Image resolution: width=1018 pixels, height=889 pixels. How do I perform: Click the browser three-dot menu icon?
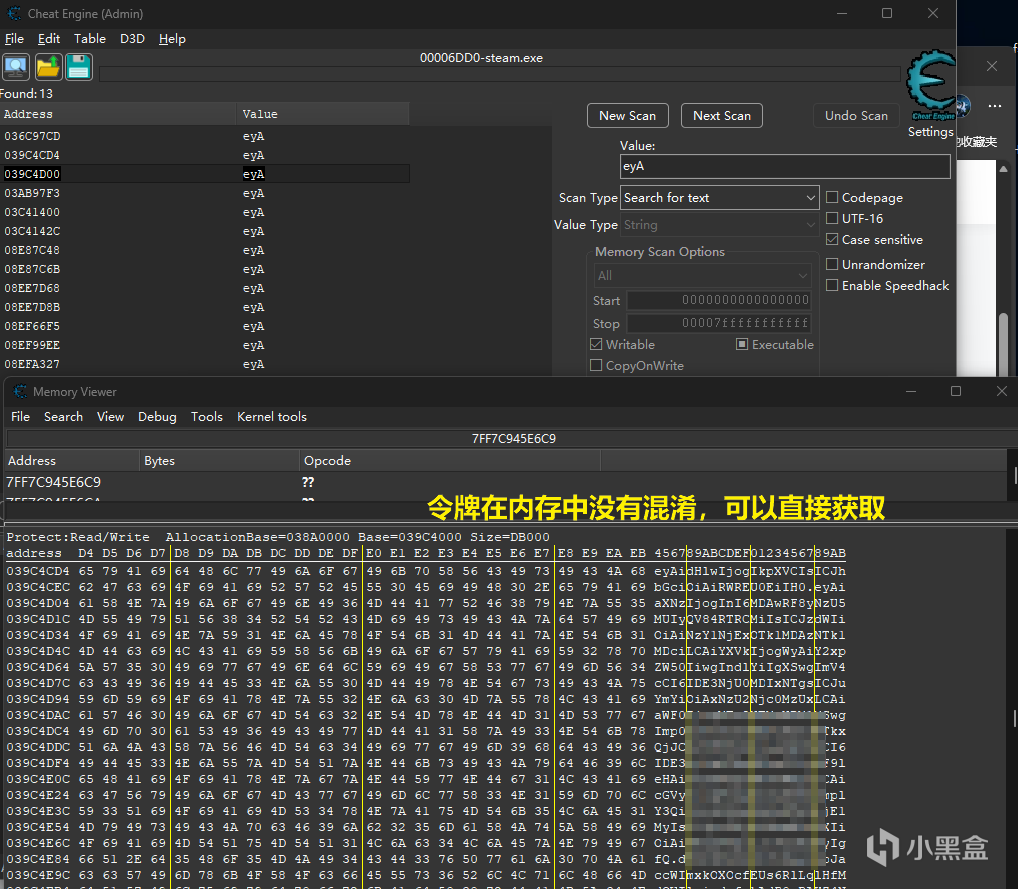coord(994,106)
